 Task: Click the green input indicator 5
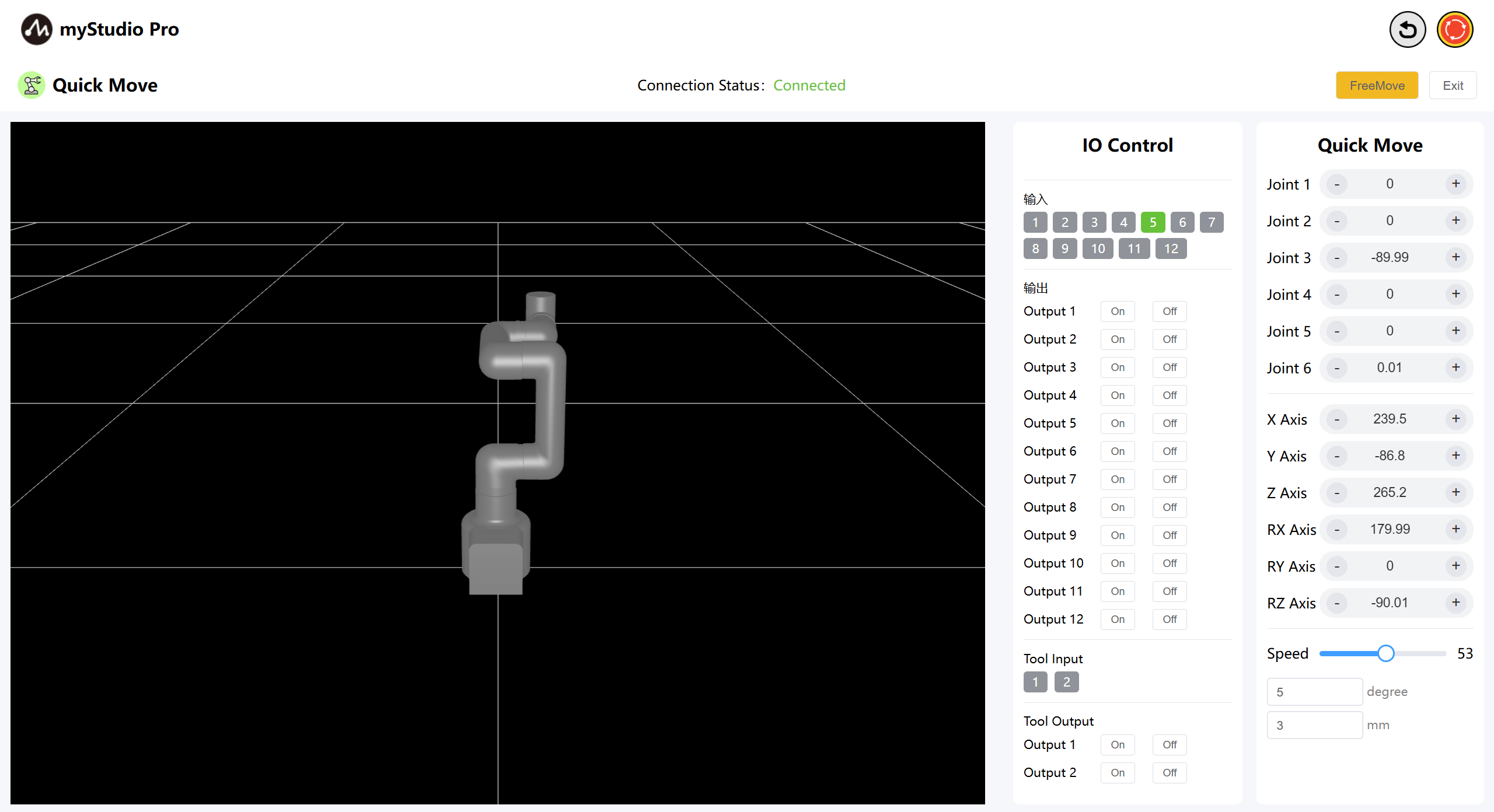click(x=1153, y=222)
